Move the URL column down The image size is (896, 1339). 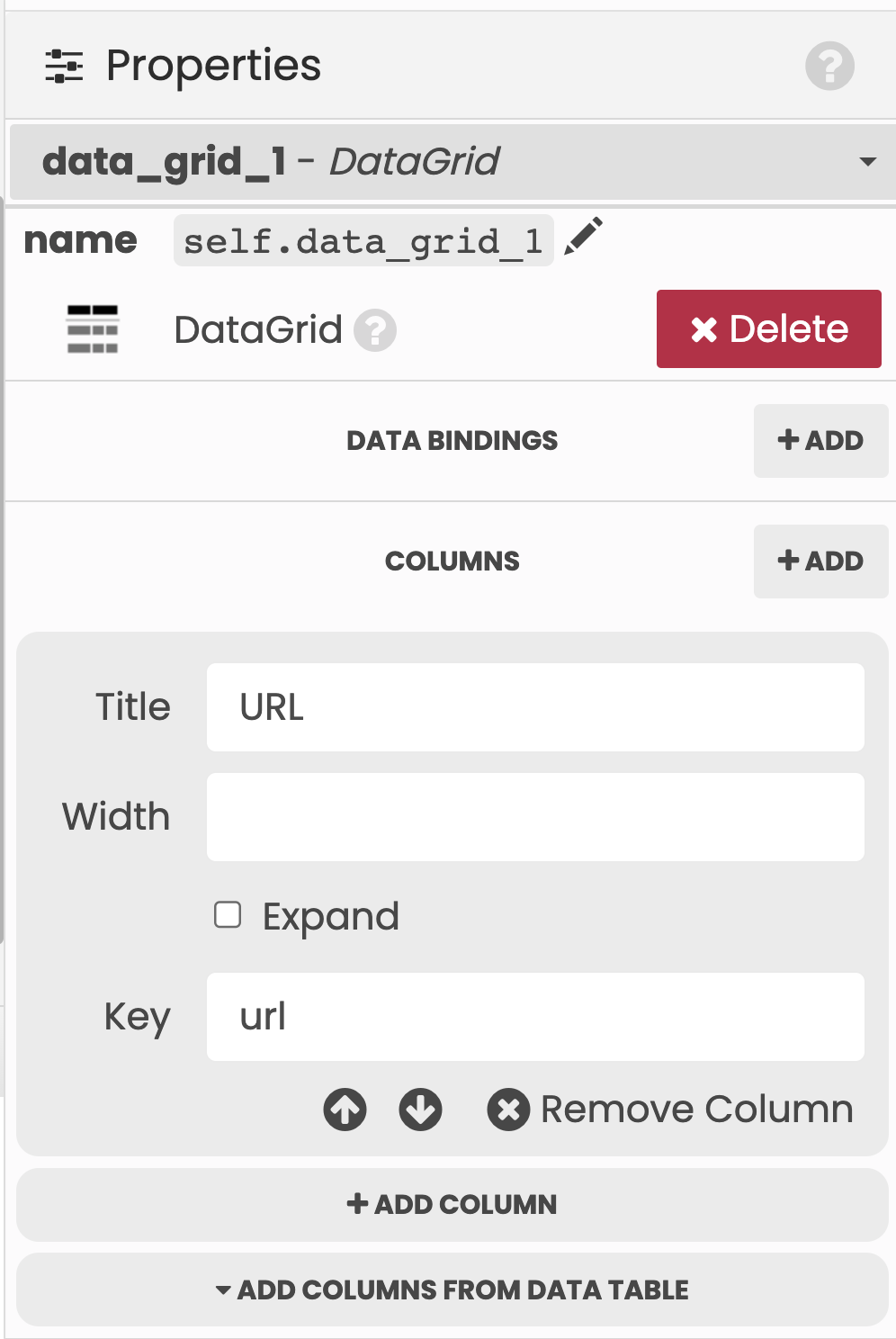(x=420, y=1110)
